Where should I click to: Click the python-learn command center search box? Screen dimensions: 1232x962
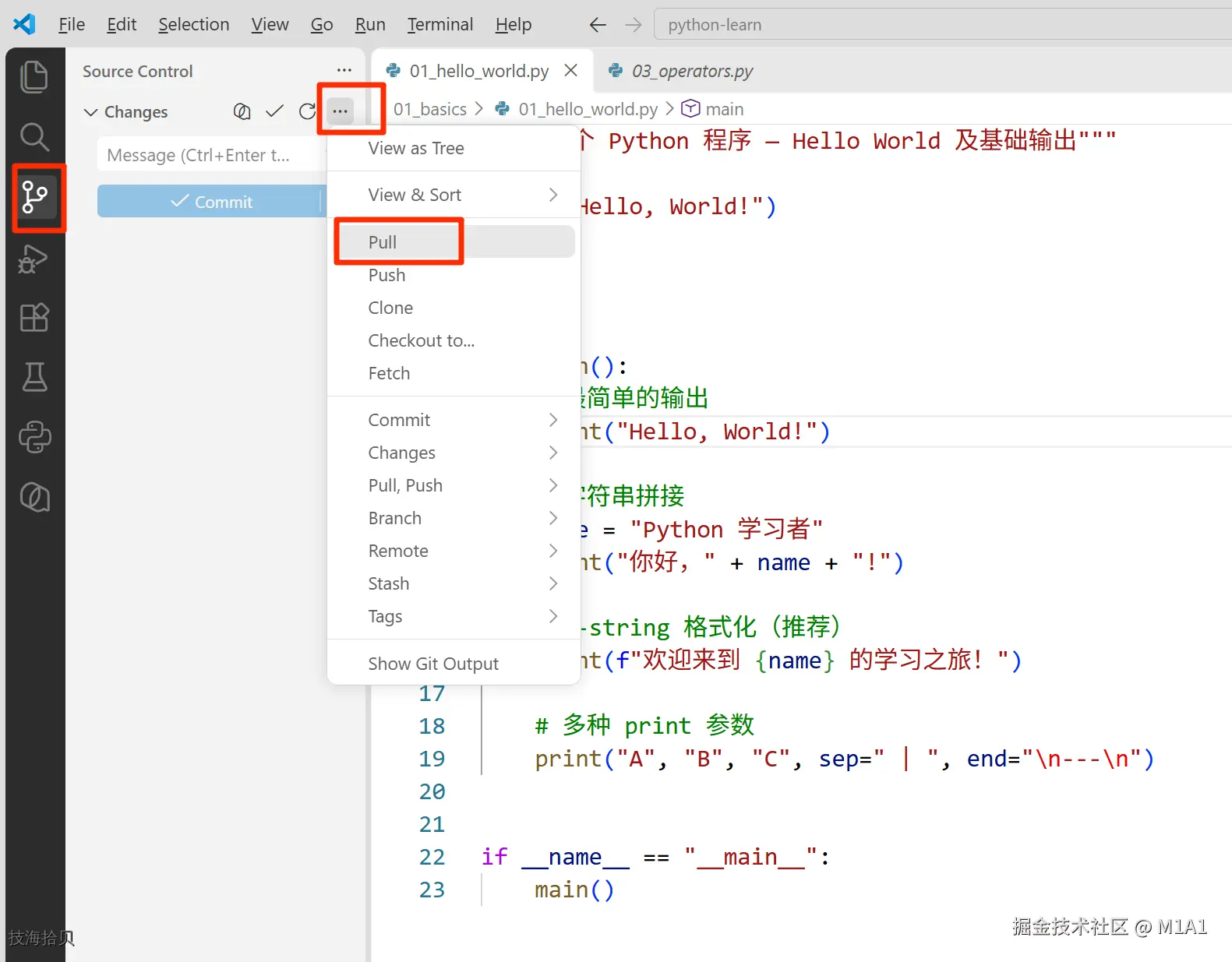pyautogui.click(x=943, y=25)
